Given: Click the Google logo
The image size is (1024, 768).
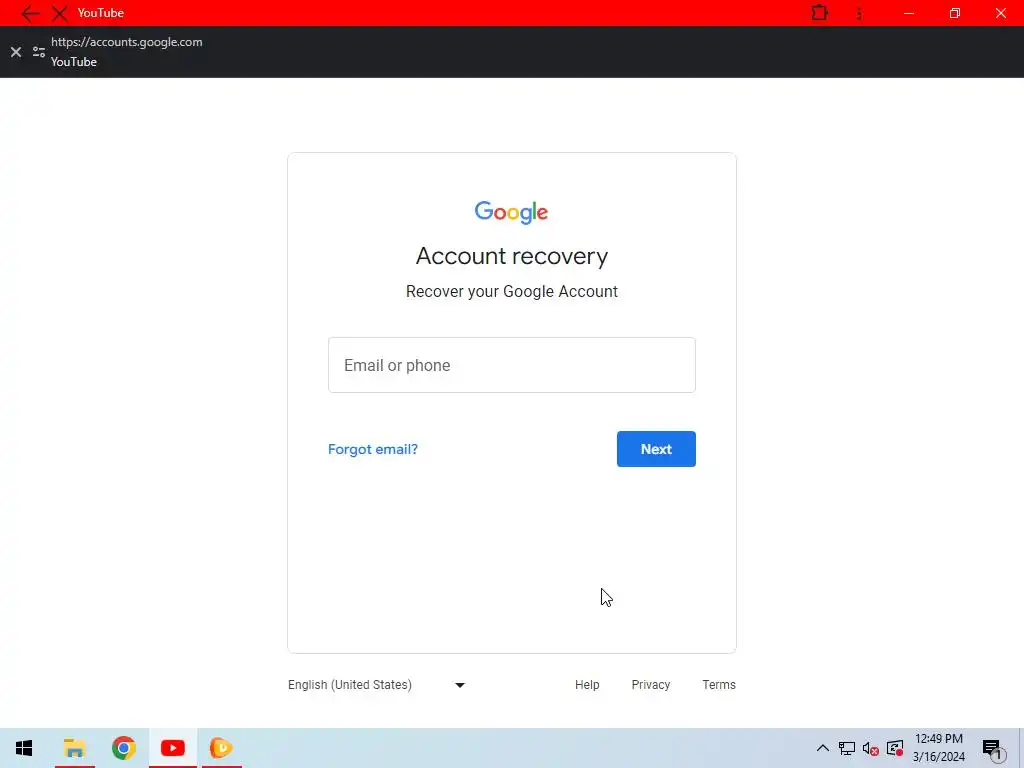Looking at the screenshot, I should pyautogui.click(x=511, y=212).
